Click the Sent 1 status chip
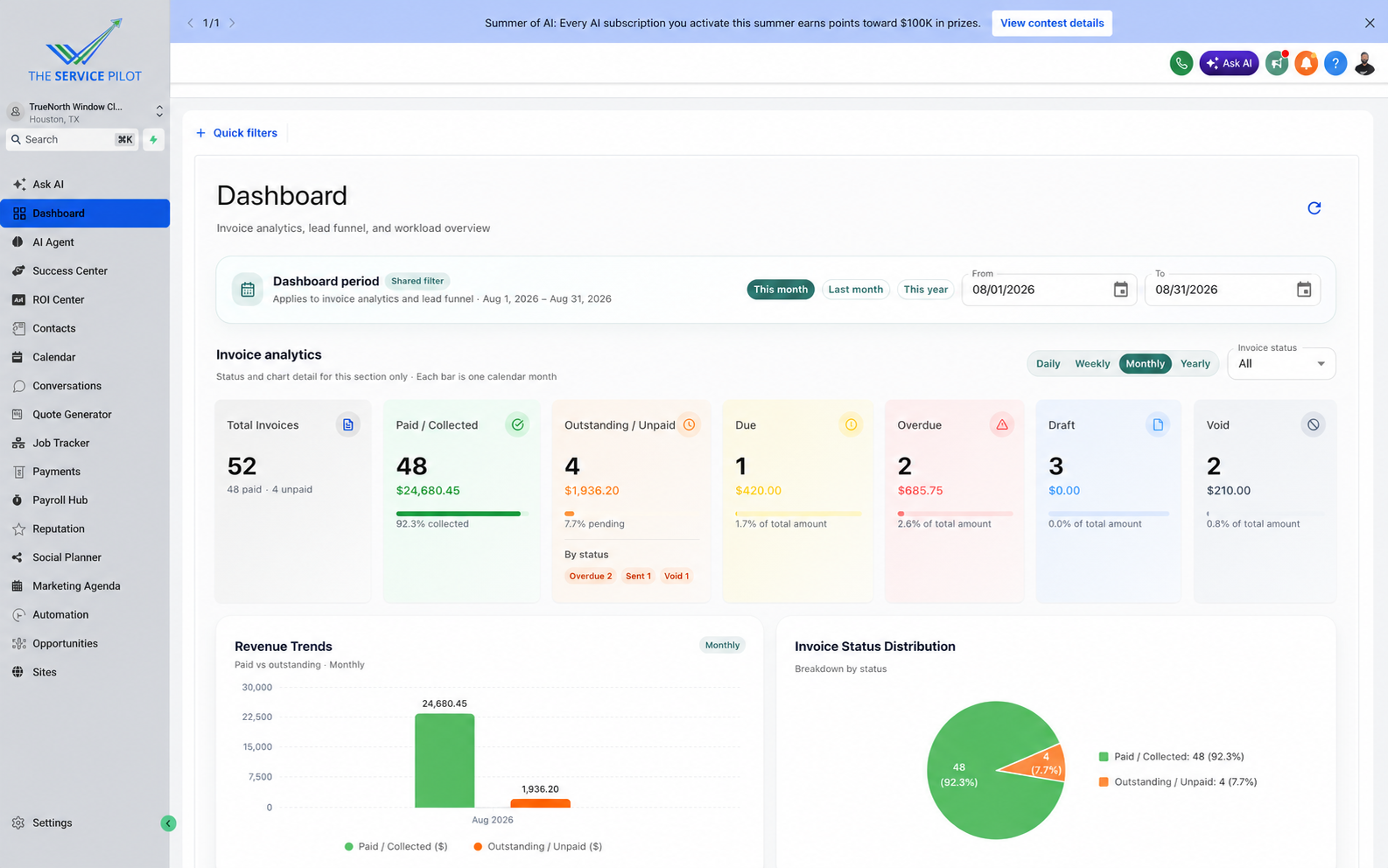This screenshot has width=1388, height=868. 638,577
